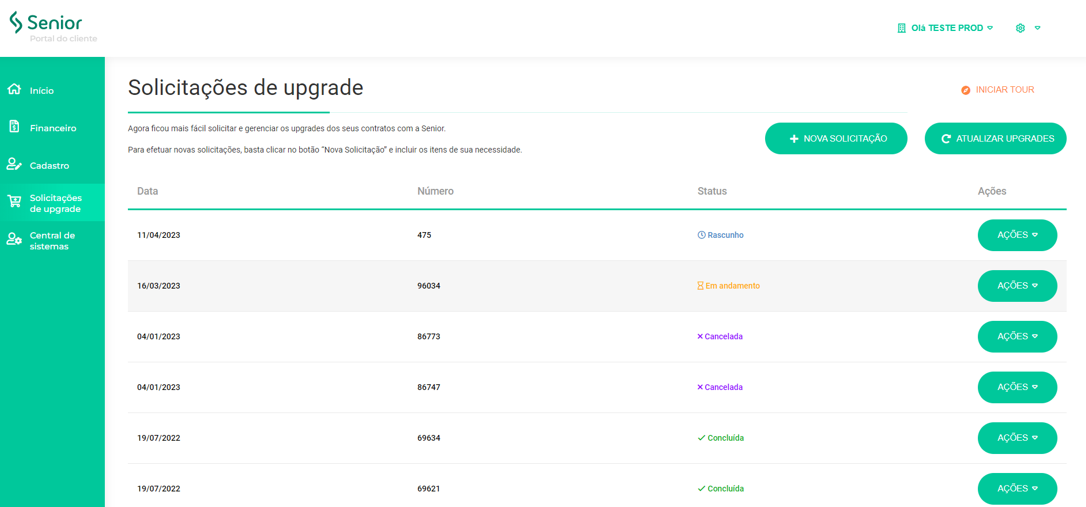Click the plus icon in Nova Solicitação

794,139
